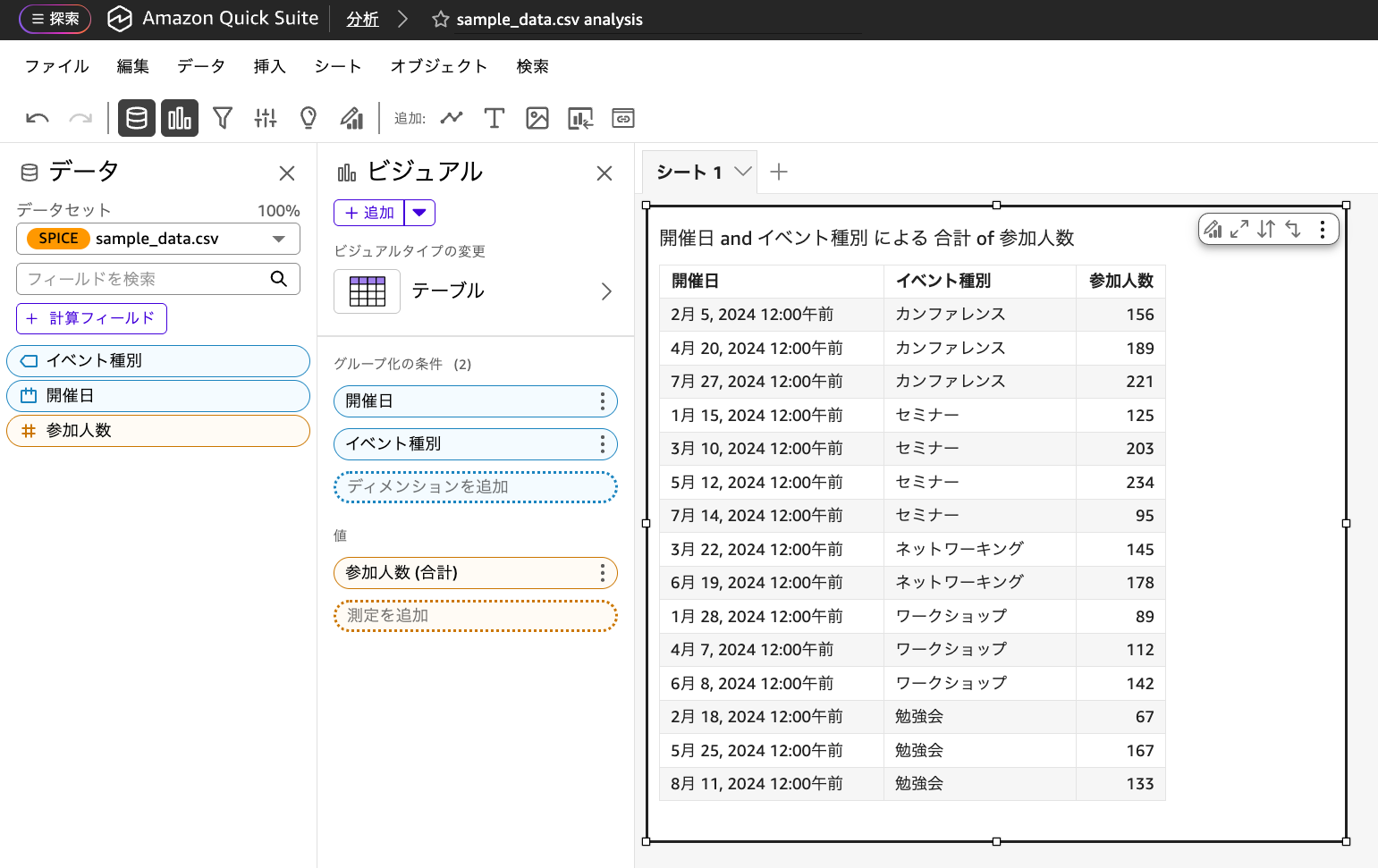1378x868 pixels.
Task: Click in the field search box
Action: 143,279
